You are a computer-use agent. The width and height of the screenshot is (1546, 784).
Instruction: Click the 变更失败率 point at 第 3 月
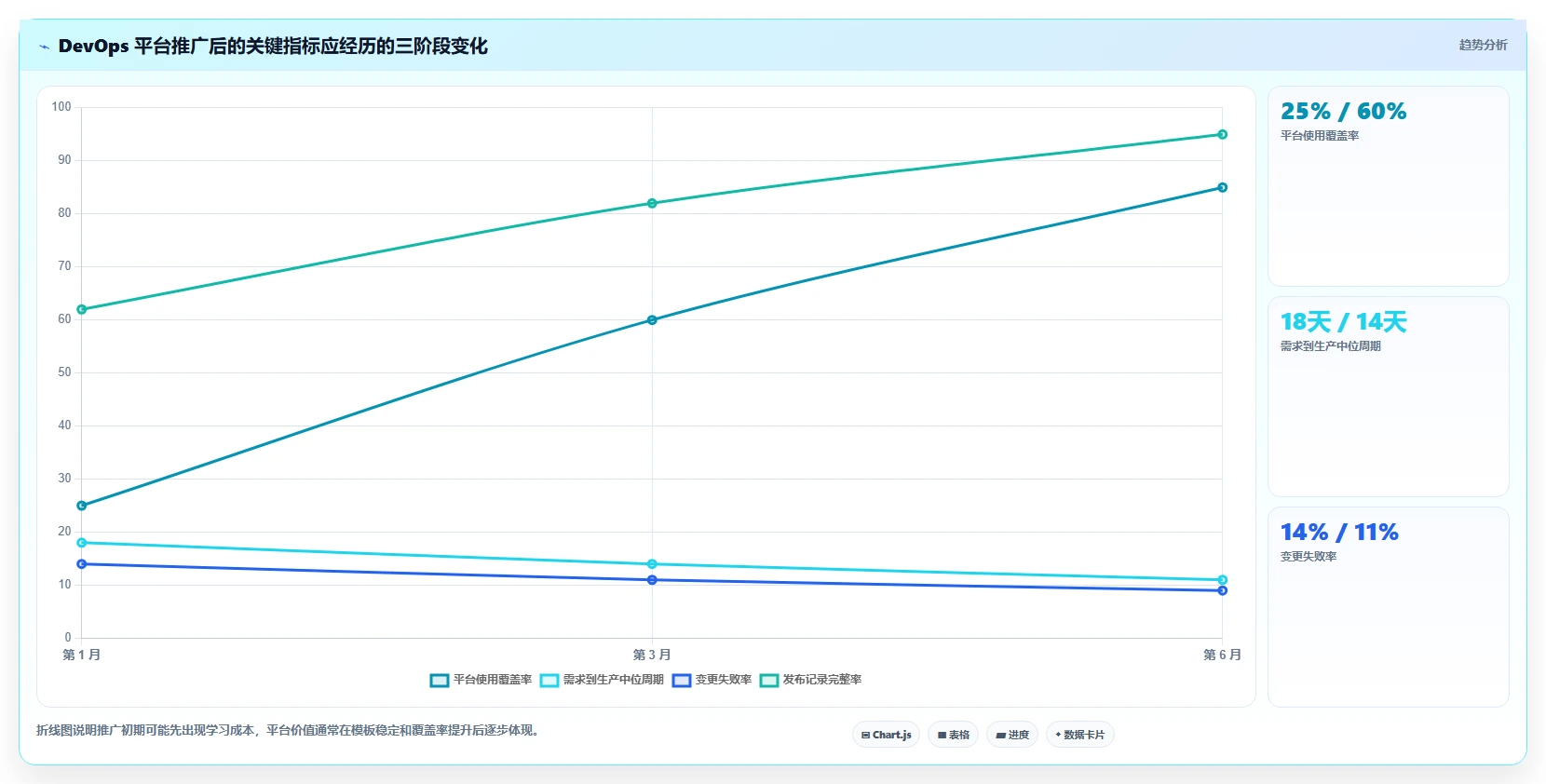click(x=652, y=580)
